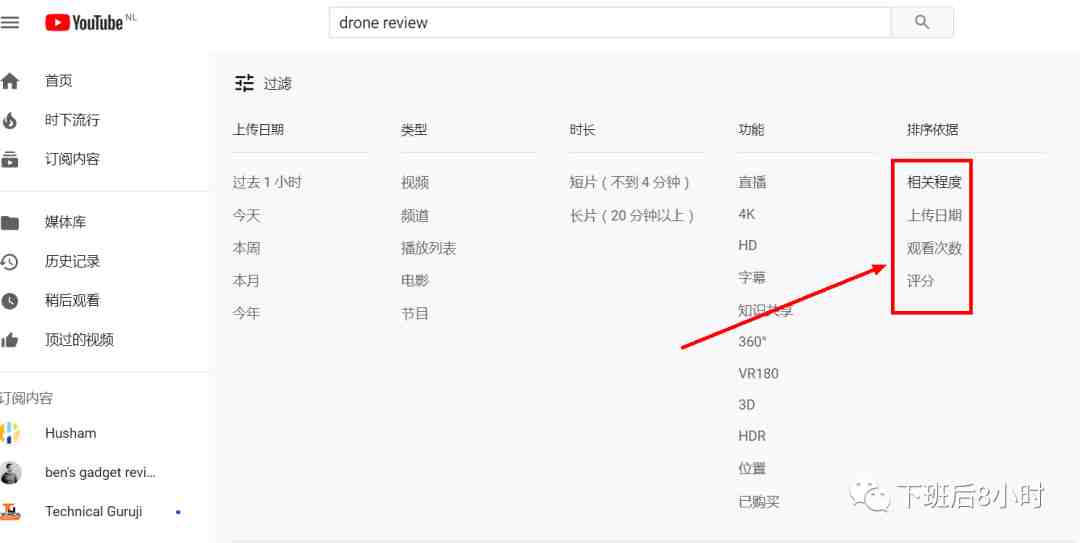The image size is (1080, 543).
Task: Open 顶过的视频 liked videos
Action: 79,340
